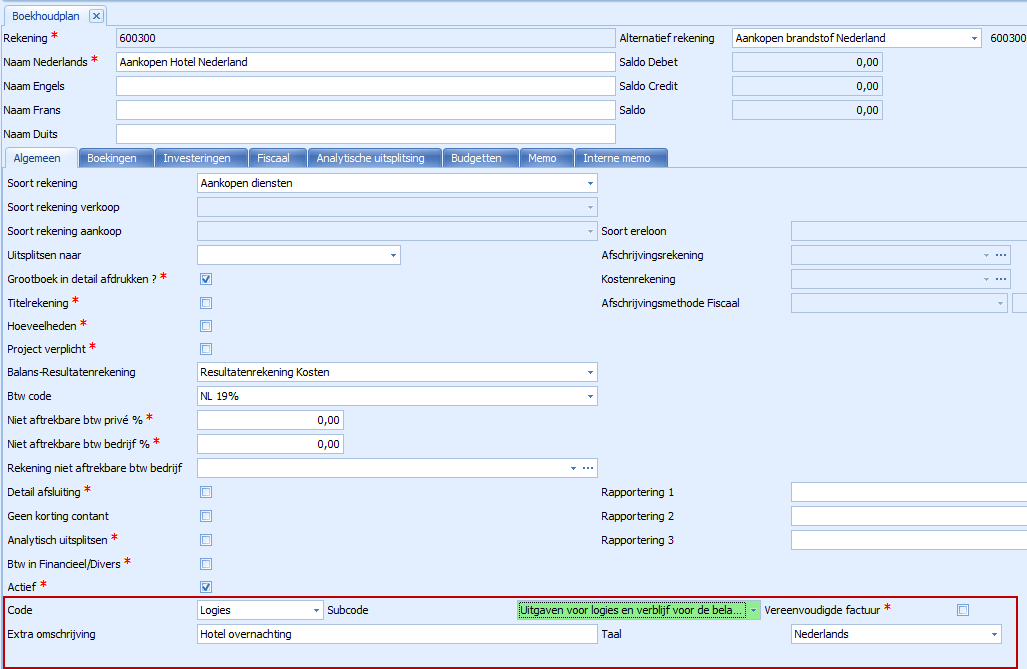1027x669 pixels.
Task: Open the Interne memo tab
Action: (x=616, y=158)
